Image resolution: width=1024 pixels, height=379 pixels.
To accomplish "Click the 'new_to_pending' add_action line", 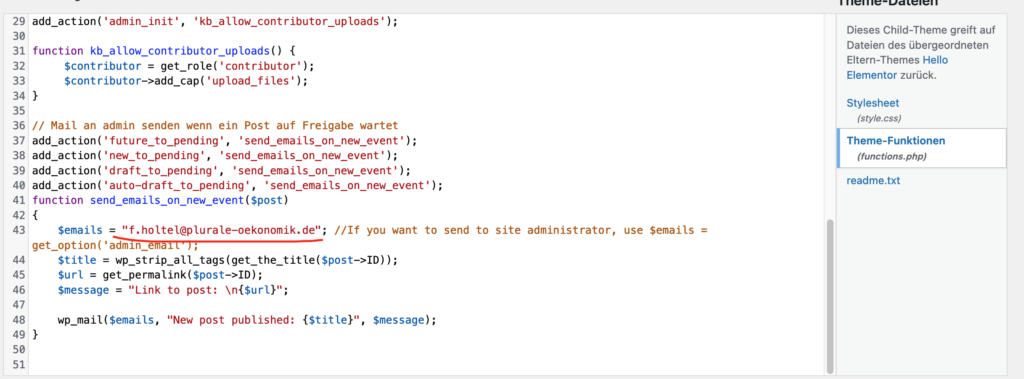I will click(215, 156).
